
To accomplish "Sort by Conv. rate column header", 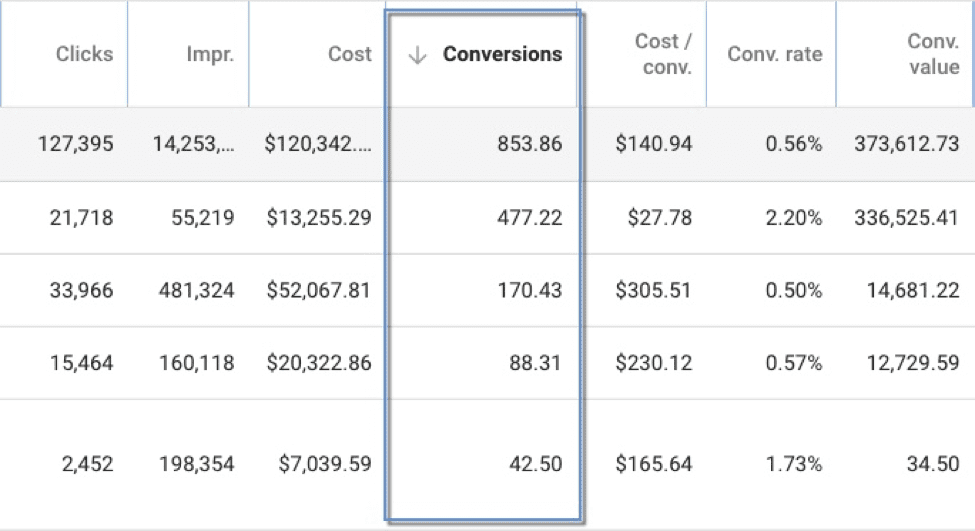I will pos(774,54).
